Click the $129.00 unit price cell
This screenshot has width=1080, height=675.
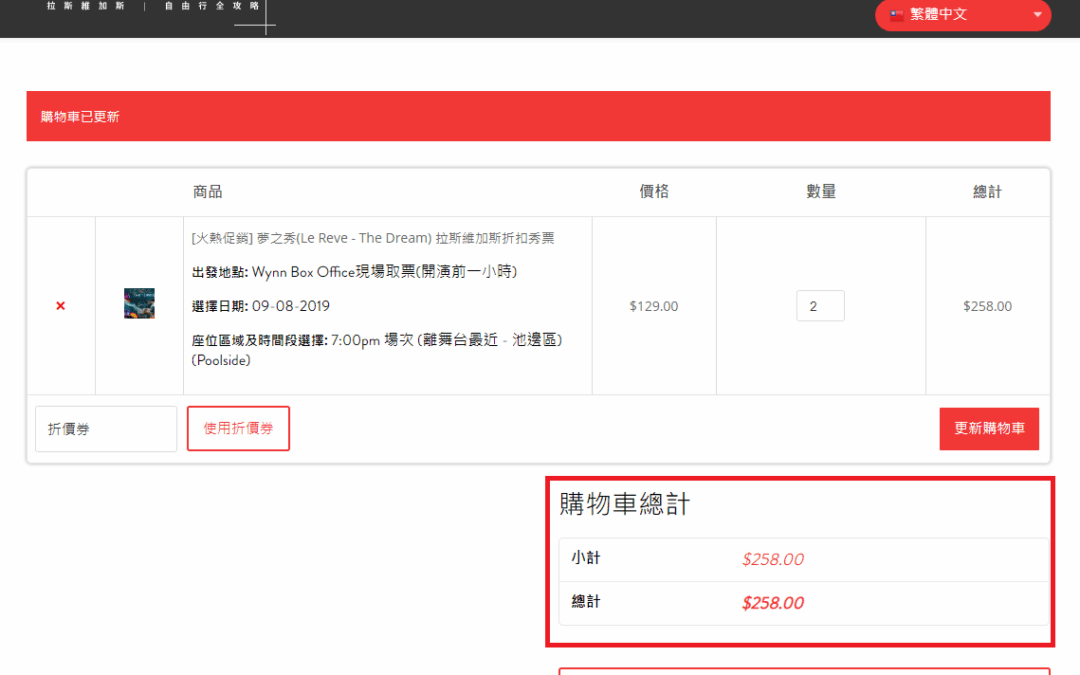654,306
